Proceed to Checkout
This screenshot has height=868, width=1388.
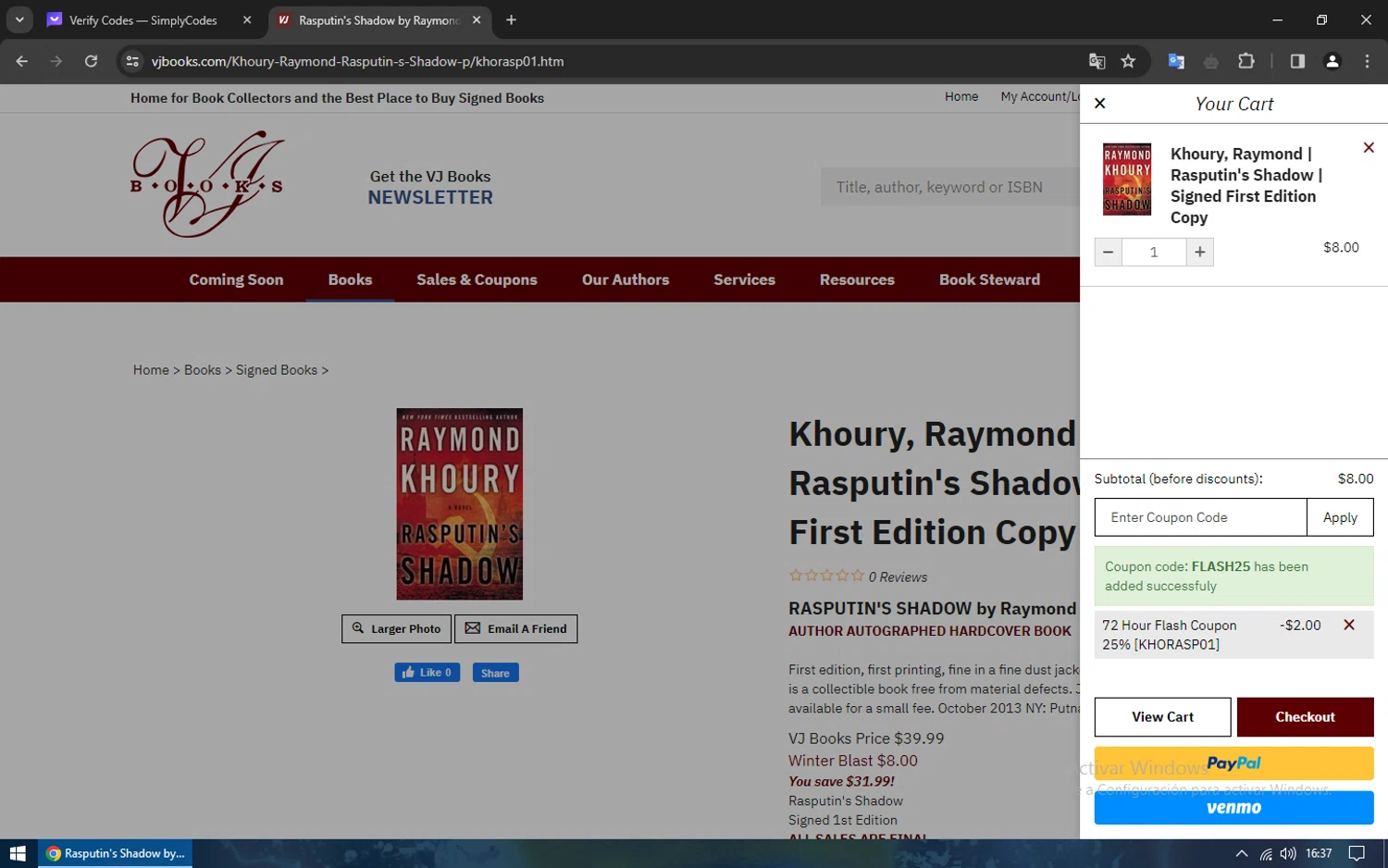1305,717
